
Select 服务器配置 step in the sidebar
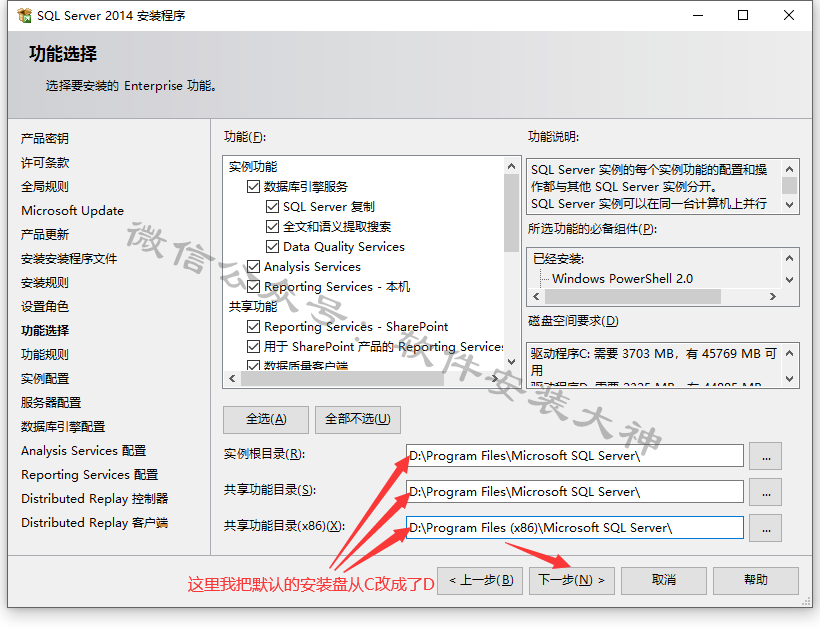[x=51, y=403]
